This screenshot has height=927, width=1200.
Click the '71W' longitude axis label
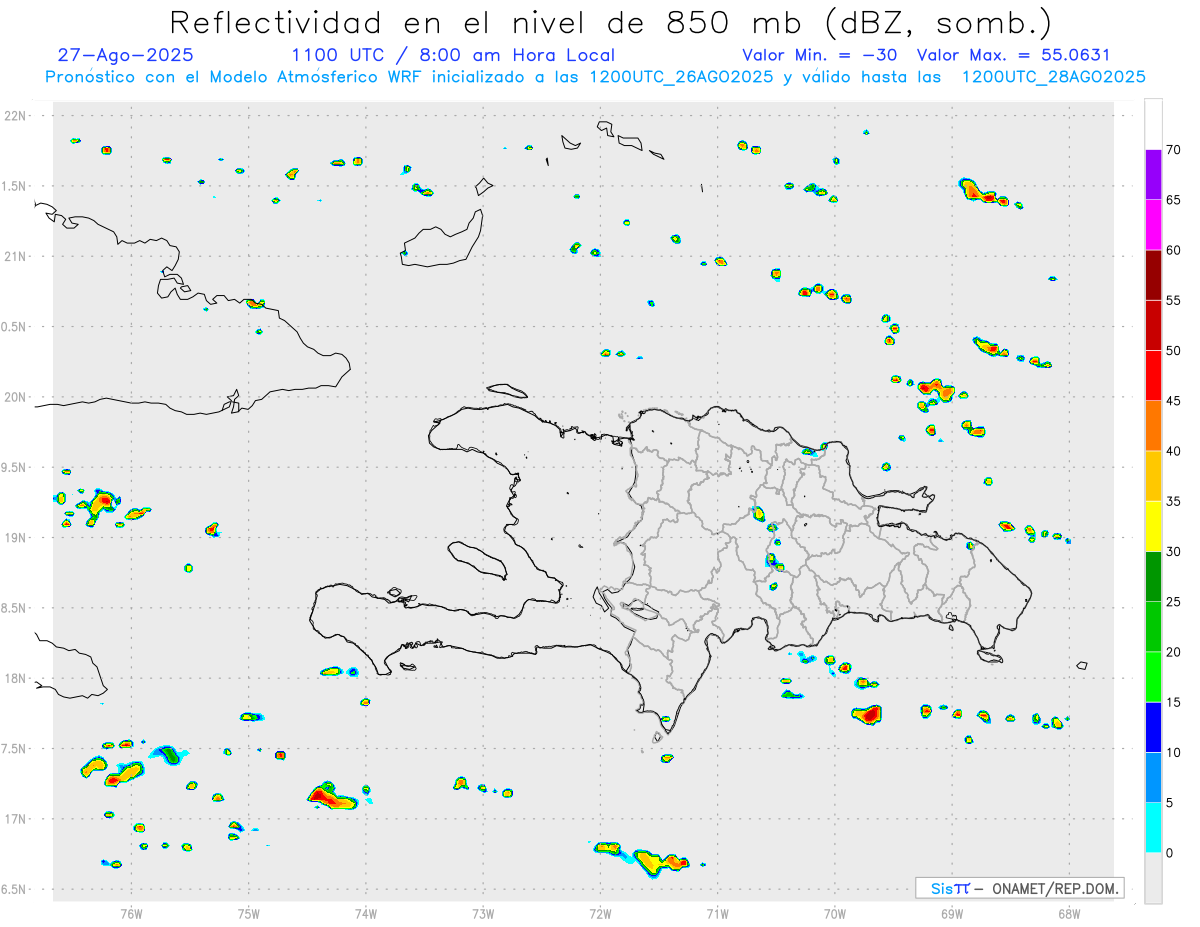point(717,913)
